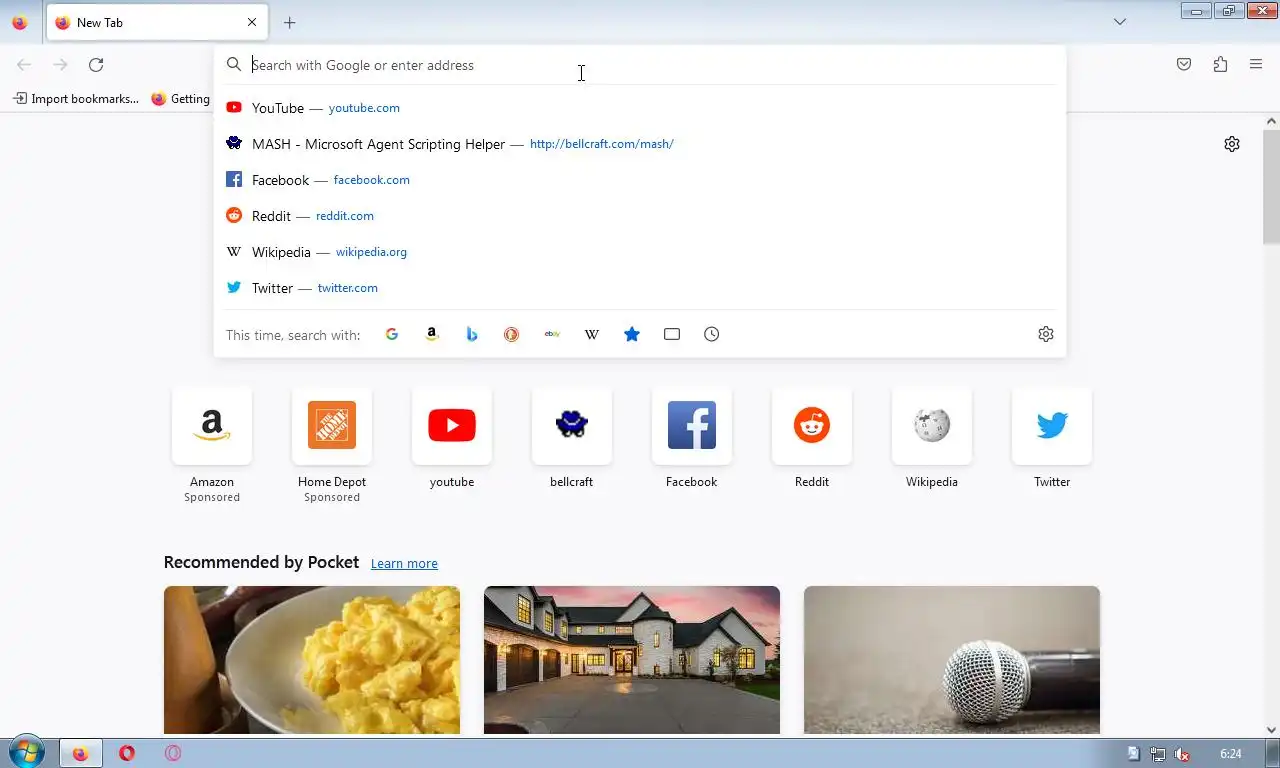Click the Save to Pocket icon

tap(1184, 64)
